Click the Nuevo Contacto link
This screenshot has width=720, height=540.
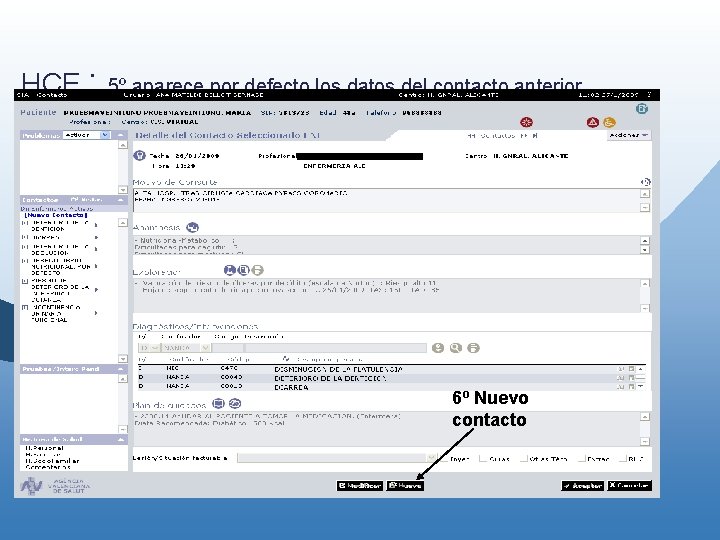pos(56,215)
